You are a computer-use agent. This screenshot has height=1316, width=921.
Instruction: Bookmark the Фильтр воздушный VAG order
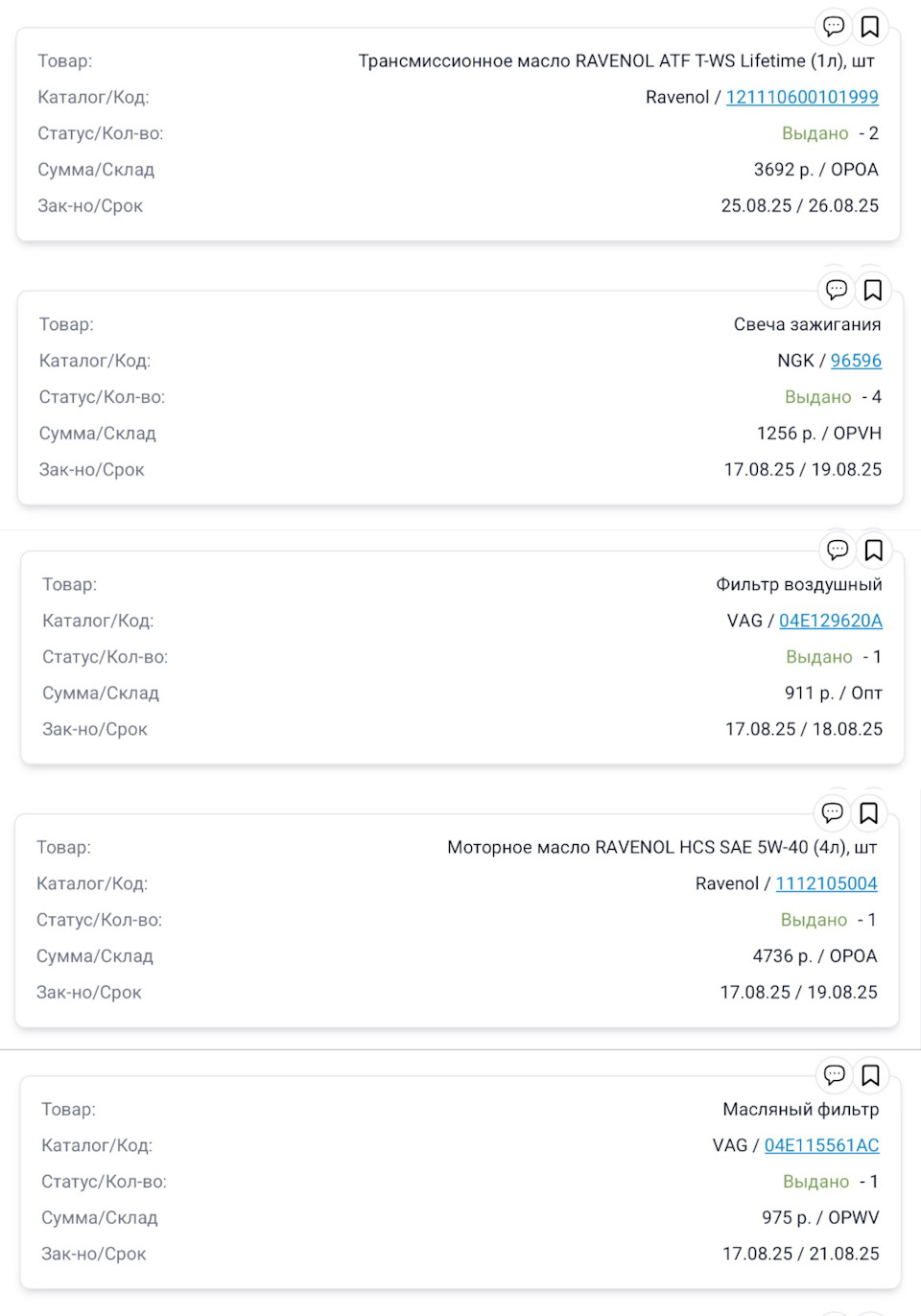(874, 550)
